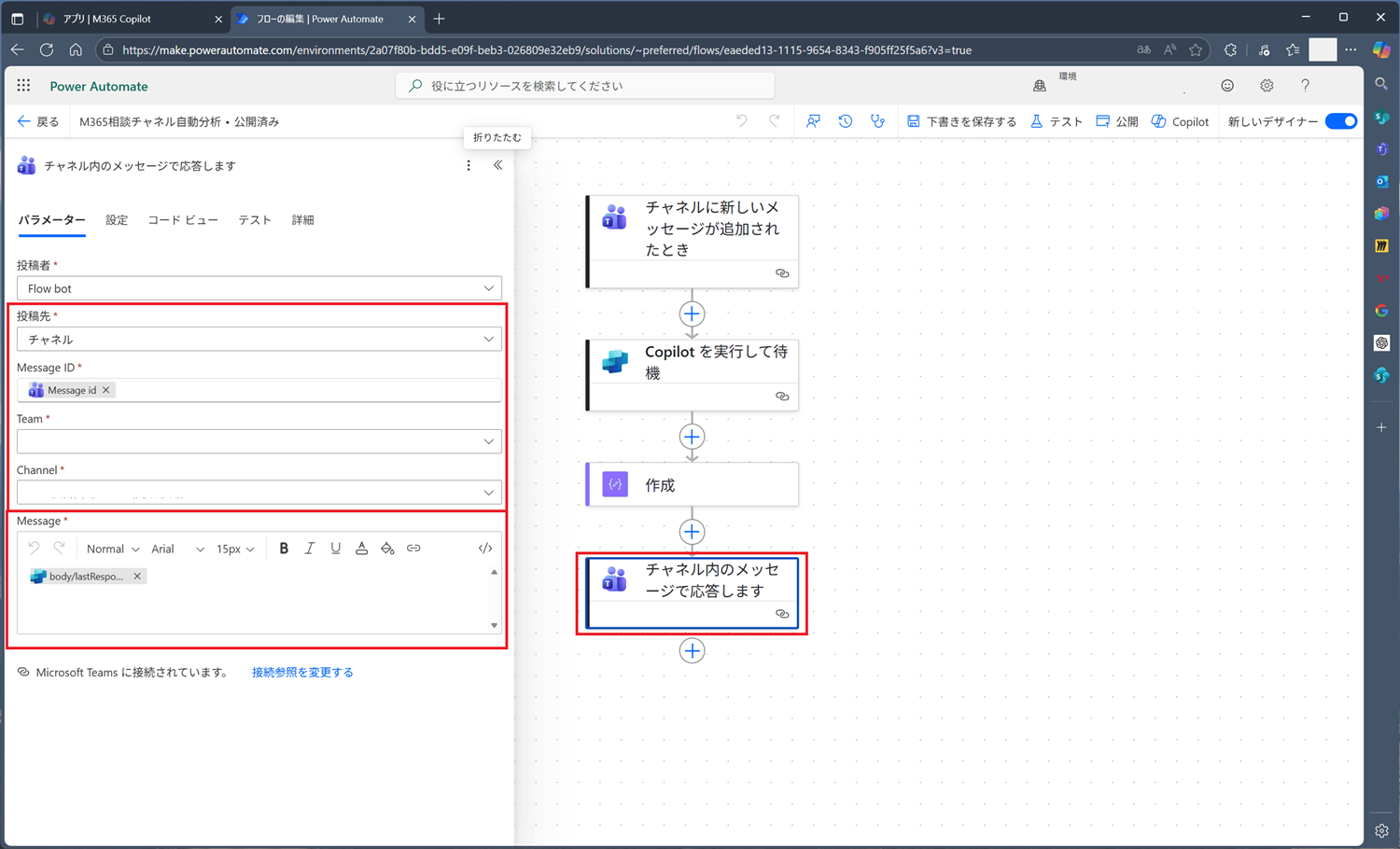The image size is (1400, 849).
Task: Select the 作成 action card
Action: click(692, 485)
